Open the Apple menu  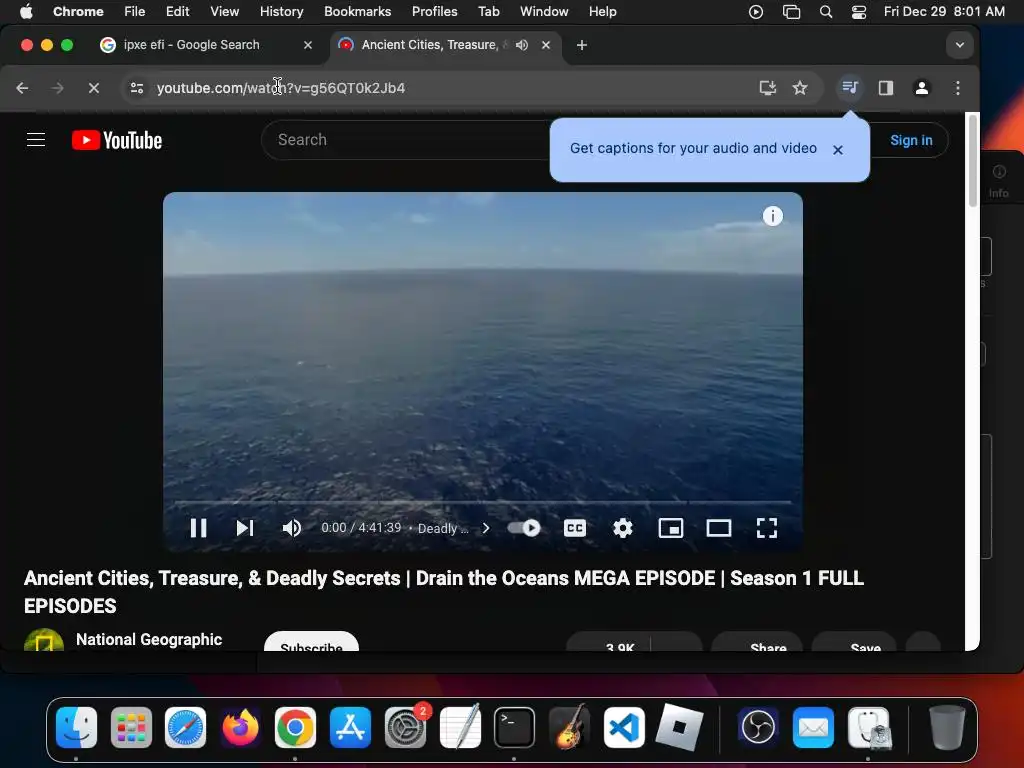coord(26,12)
